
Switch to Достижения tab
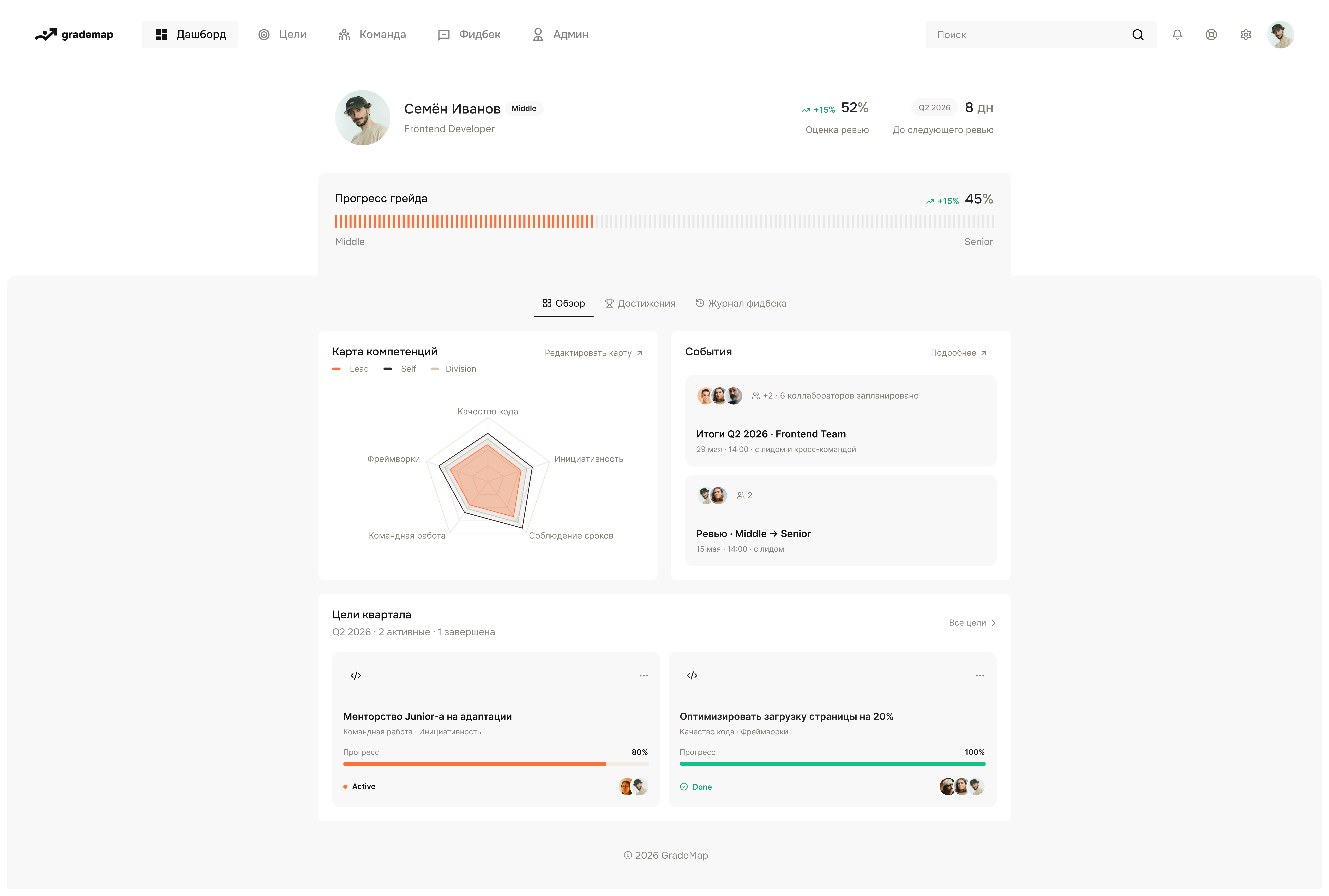pos(640,304)
